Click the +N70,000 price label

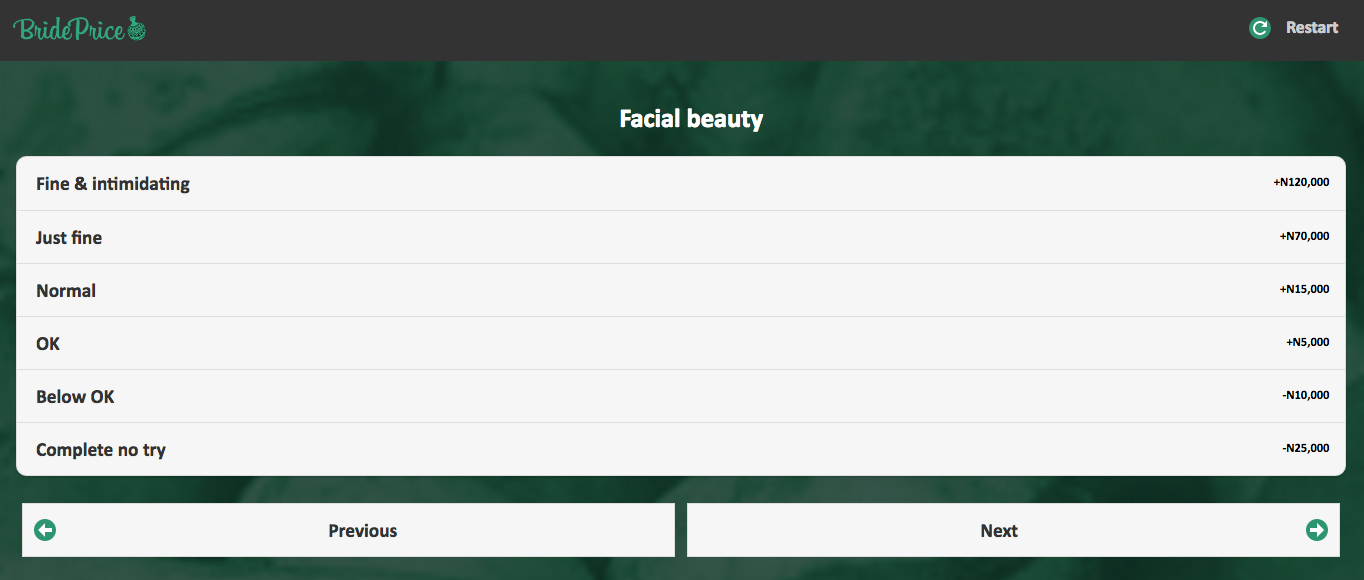tap(1304, 237)
